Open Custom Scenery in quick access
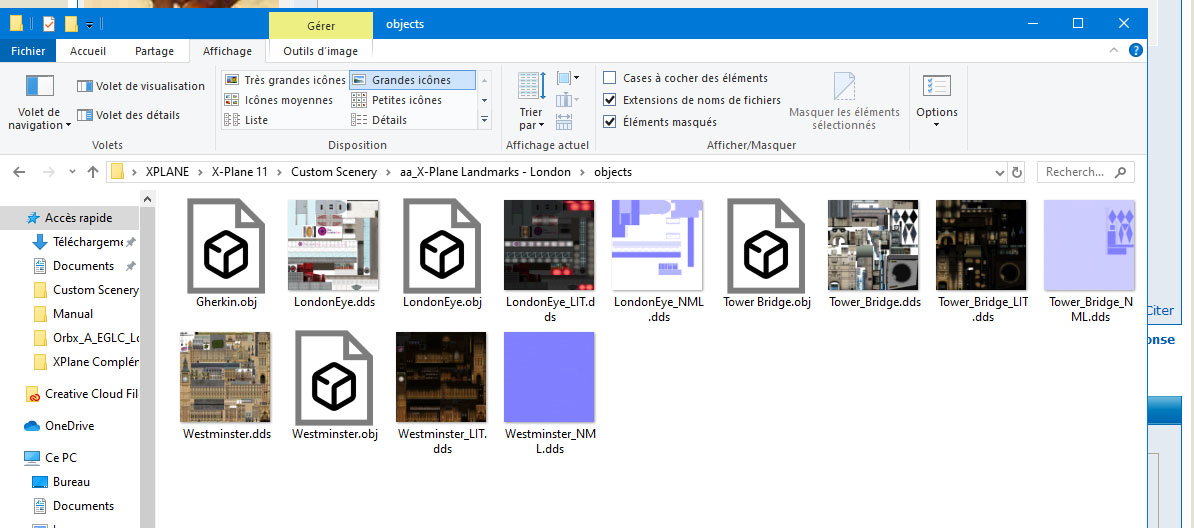 click(87, 290)
